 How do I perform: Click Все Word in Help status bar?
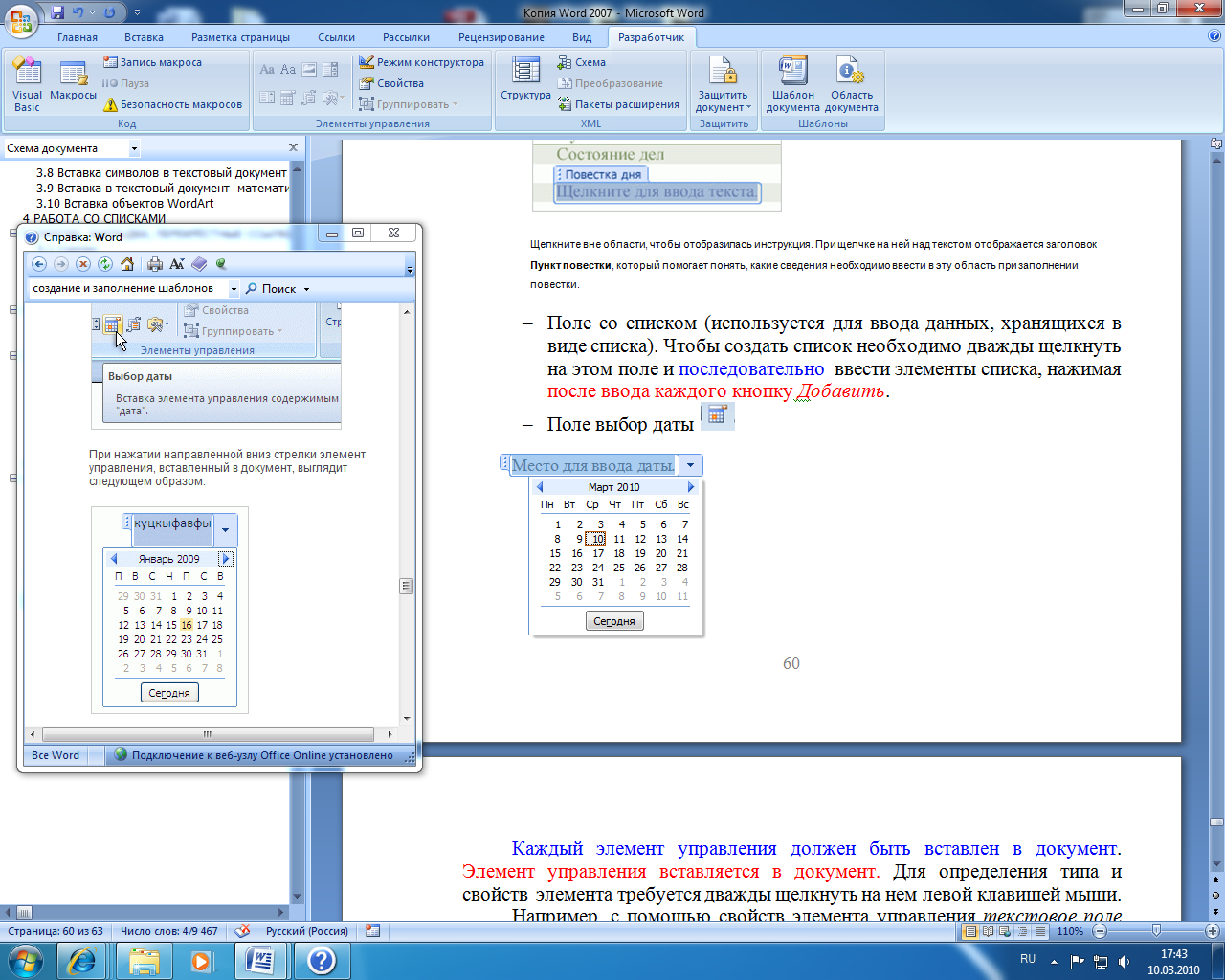[56, 755]
